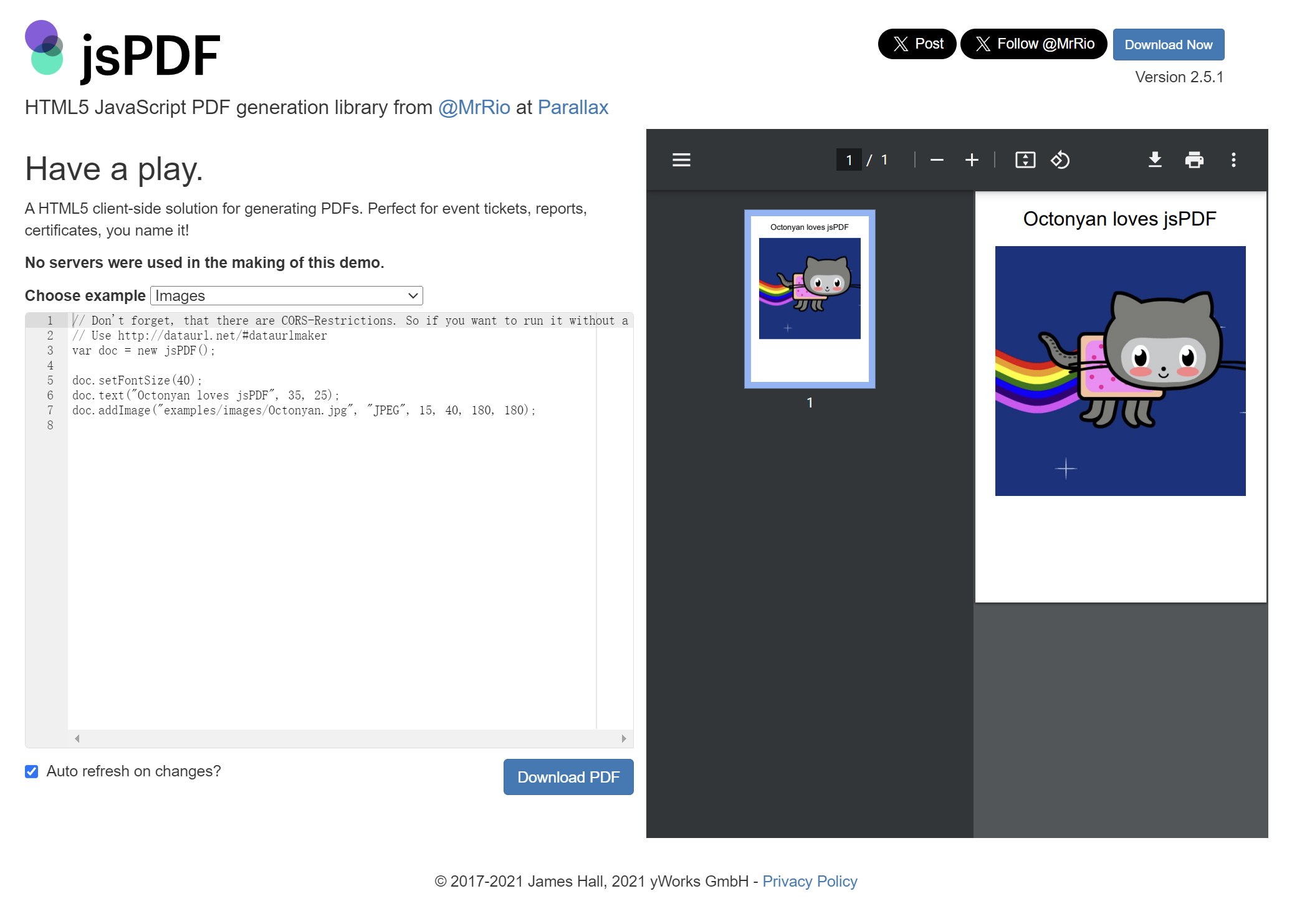Click the fit-to-page view icon
Image resolution: width=1292 pixels, height=924 pixels.
pyautogui.click(x=1023, y=159)
